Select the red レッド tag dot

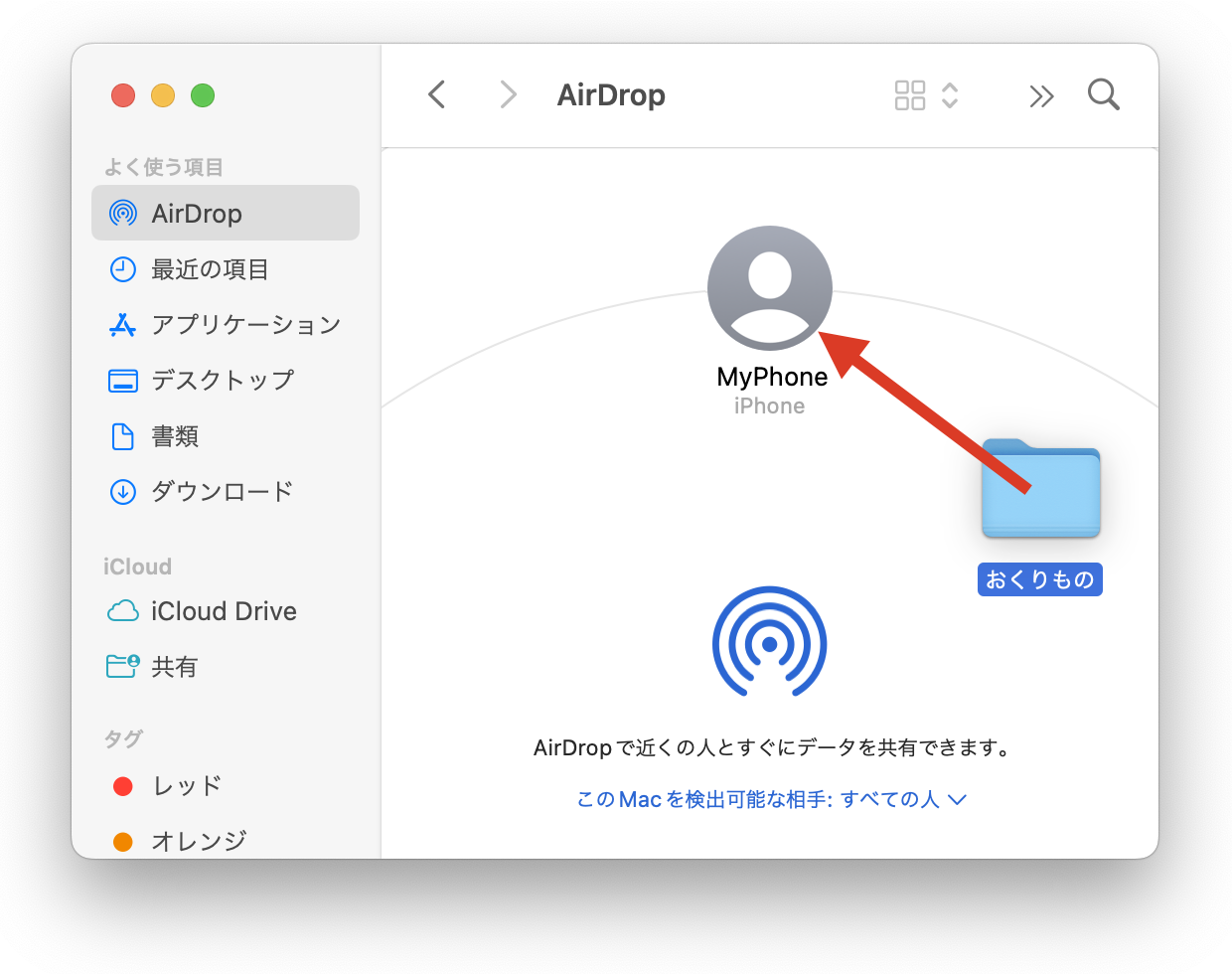click(123, 786)
